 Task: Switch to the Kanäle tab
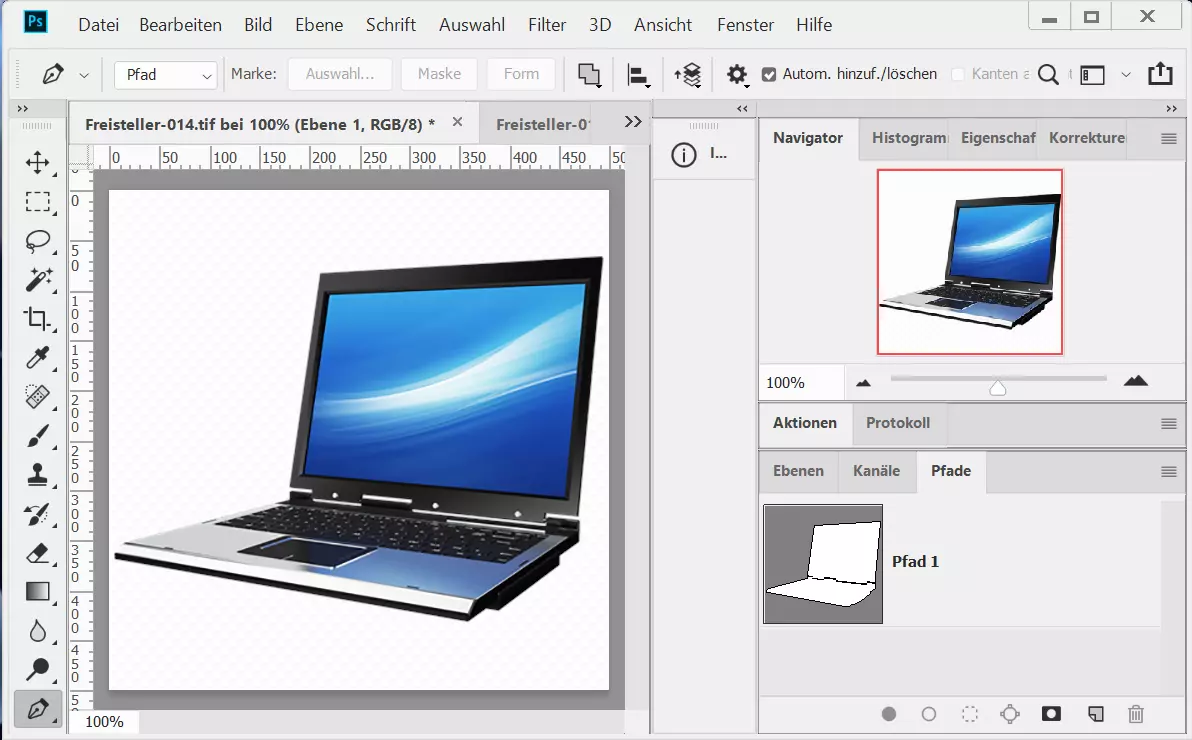(x=877, y=471)
